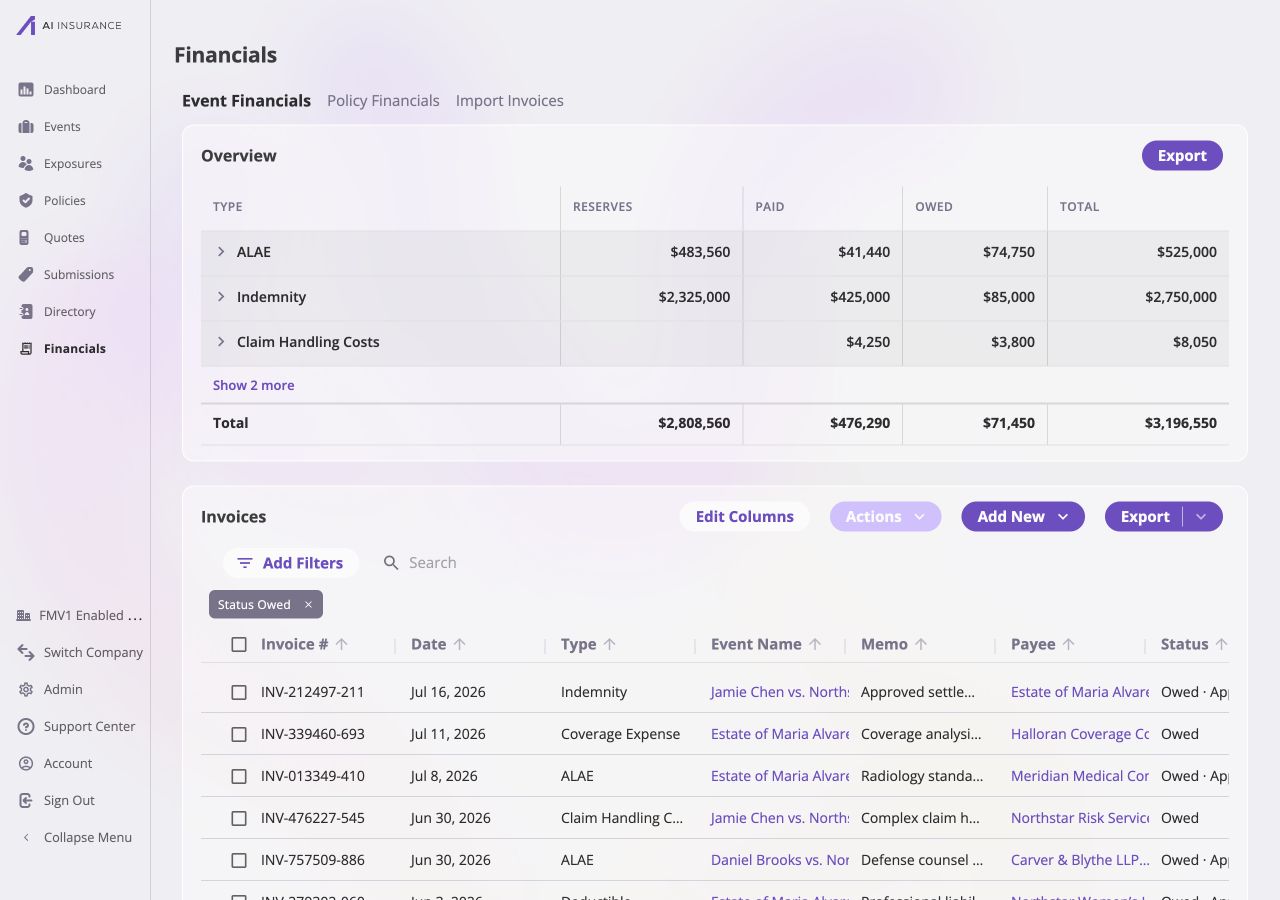Click the Submissions tag icon

[x=26, y=275]
